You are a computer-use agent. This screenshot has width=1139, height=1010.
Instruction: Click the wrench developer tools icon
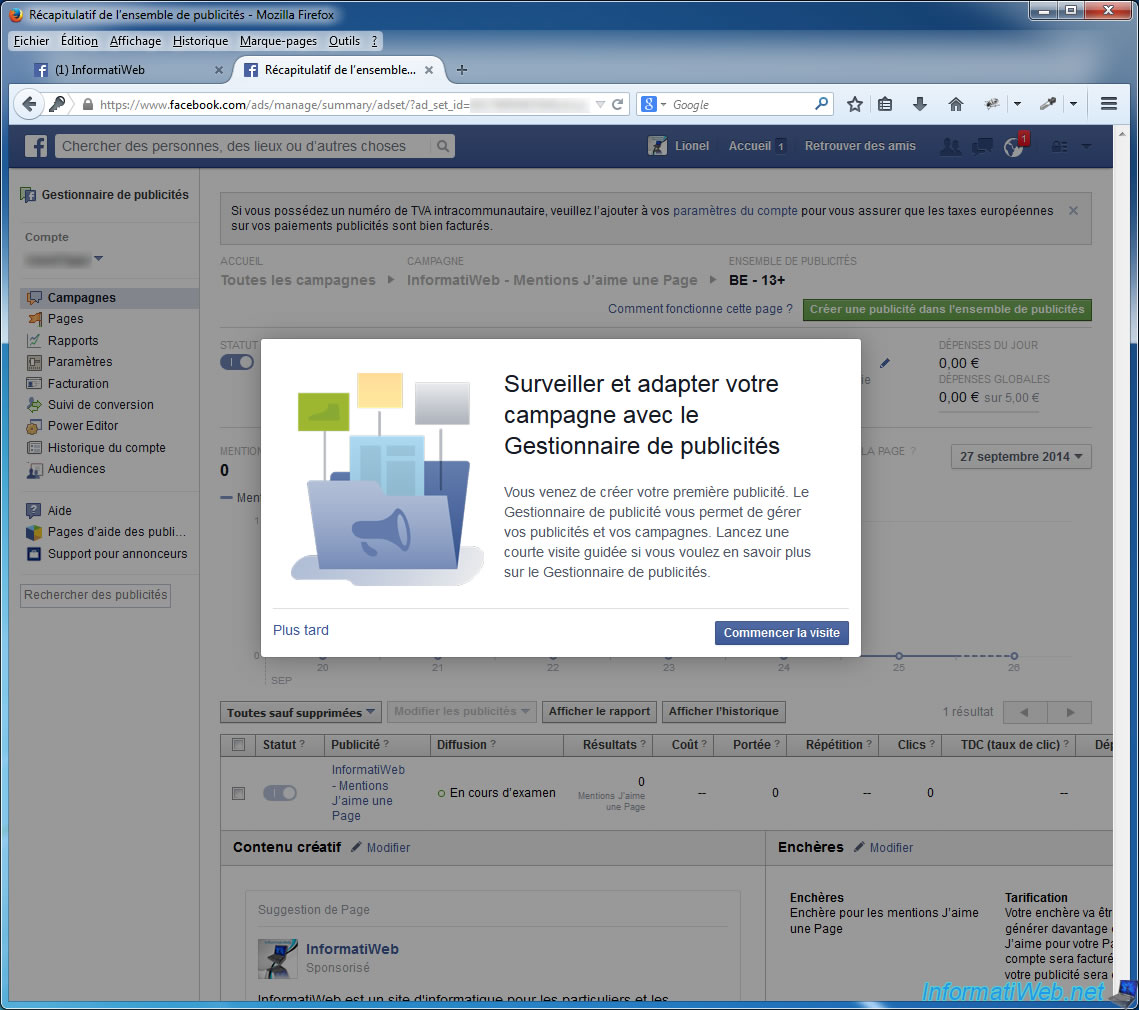[1047, 104]
